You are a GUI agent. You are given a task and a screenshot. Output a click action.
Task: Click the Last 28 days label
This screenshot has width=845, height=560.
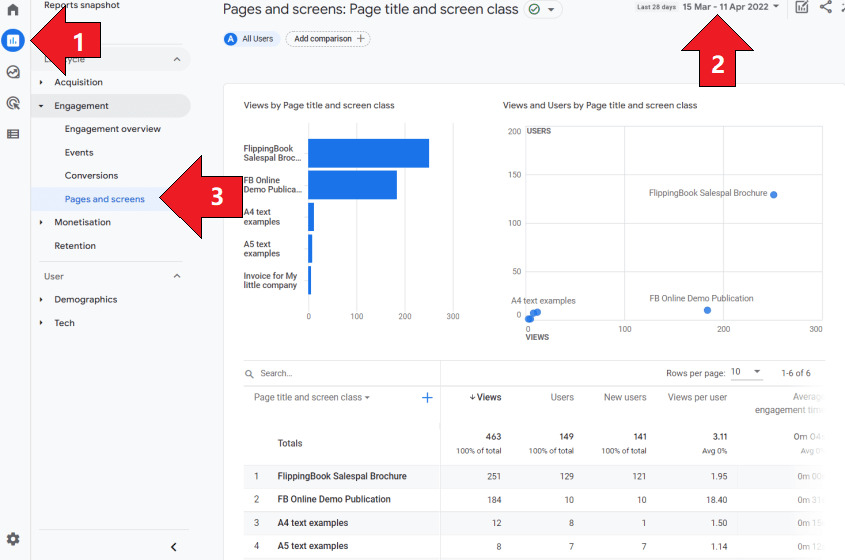click(656, 7)
